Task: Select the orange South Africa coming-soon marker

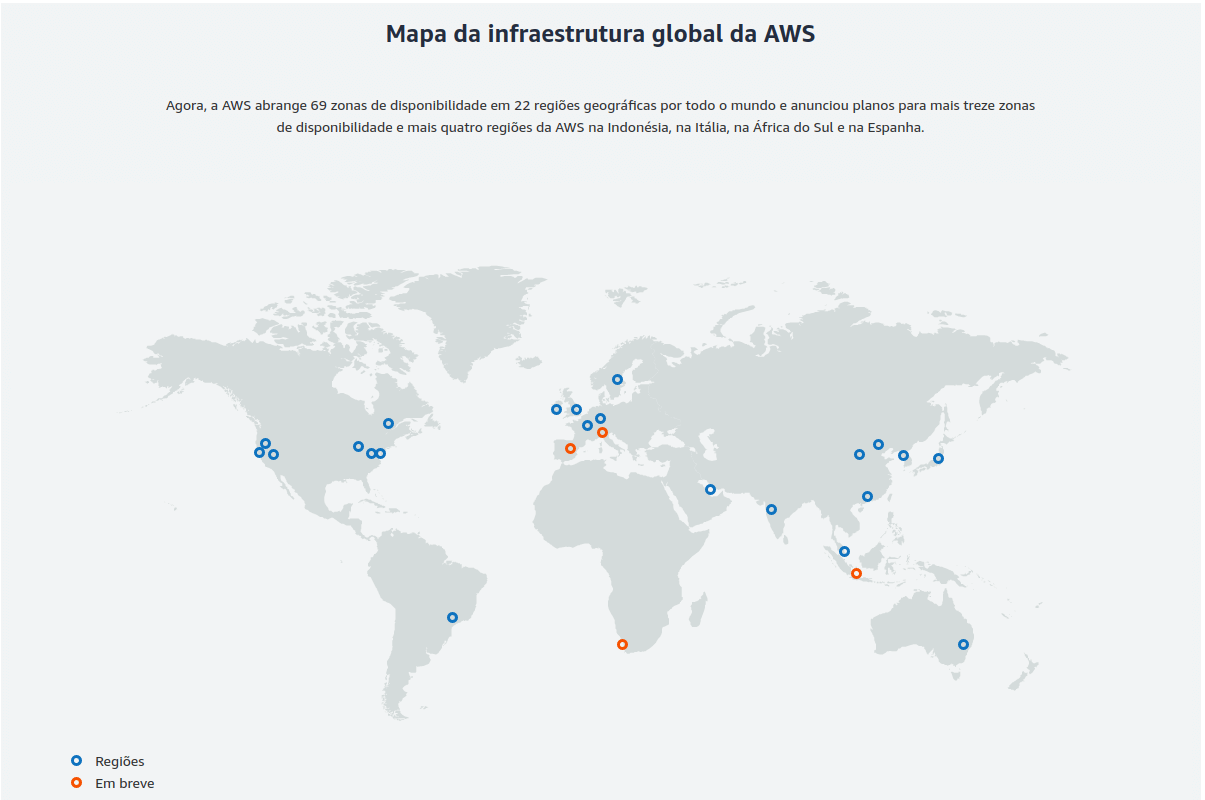Action: (x=622, y=644)
